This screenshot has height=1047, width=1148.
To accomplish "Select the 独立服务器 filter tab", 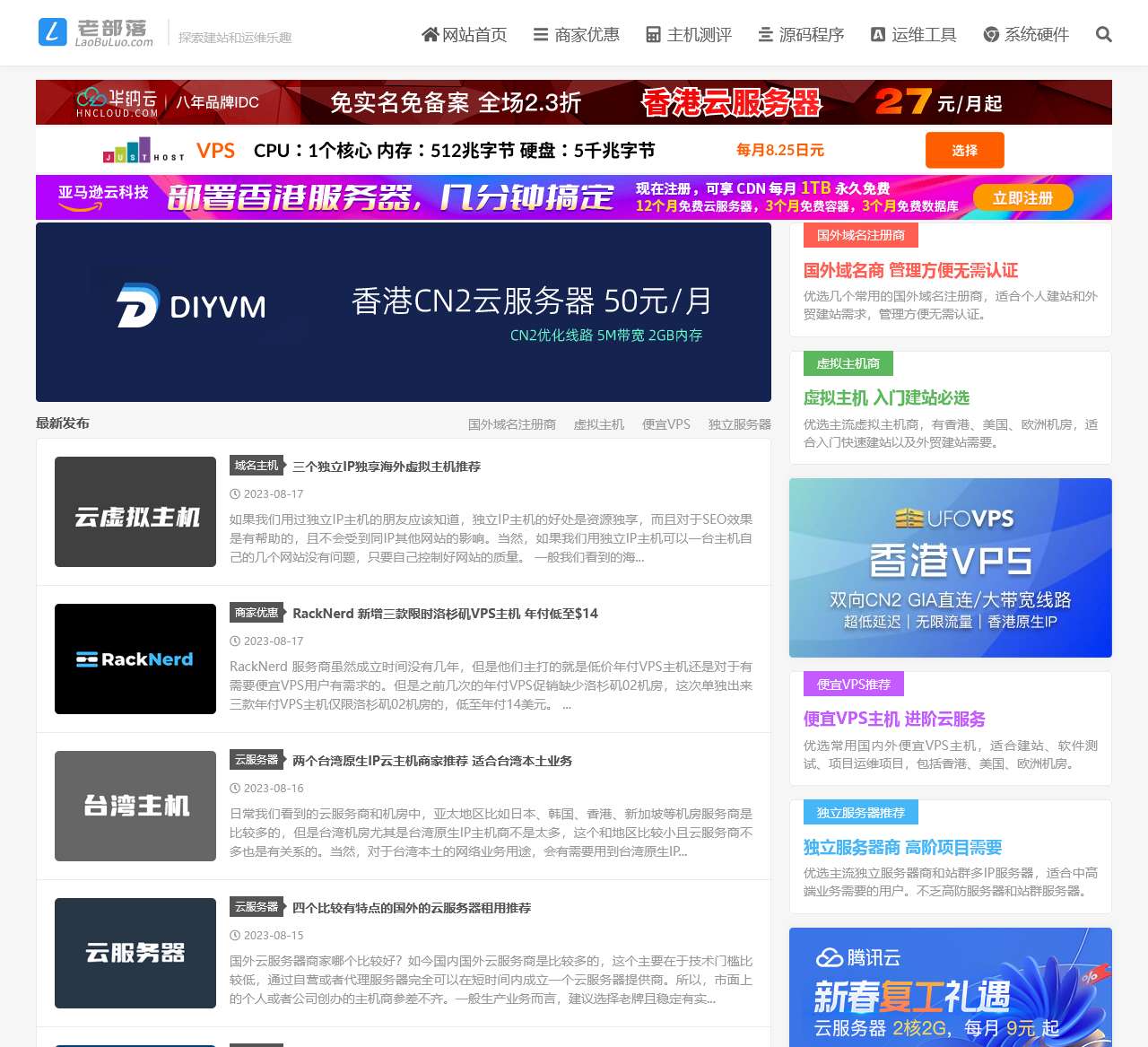I will (x=739, y=424).
